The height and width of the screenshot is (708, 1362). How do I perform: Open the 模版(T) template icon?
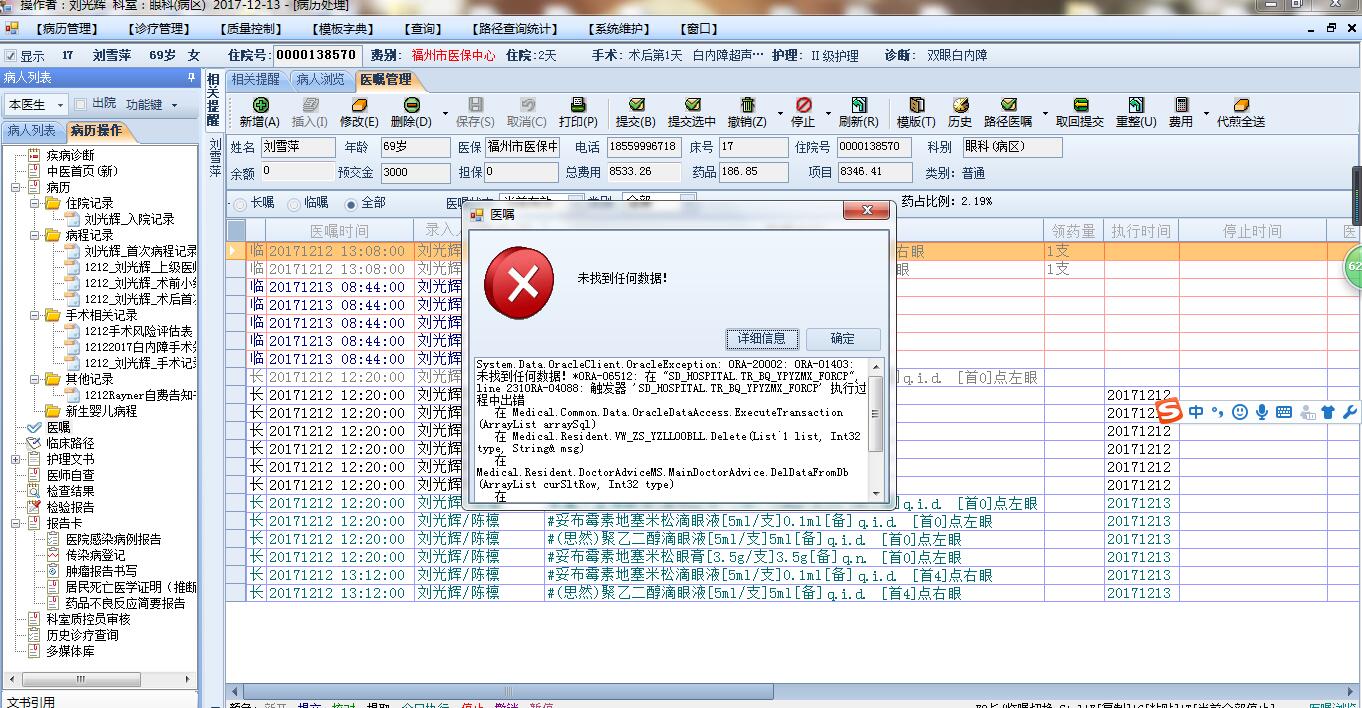point(916,105)
